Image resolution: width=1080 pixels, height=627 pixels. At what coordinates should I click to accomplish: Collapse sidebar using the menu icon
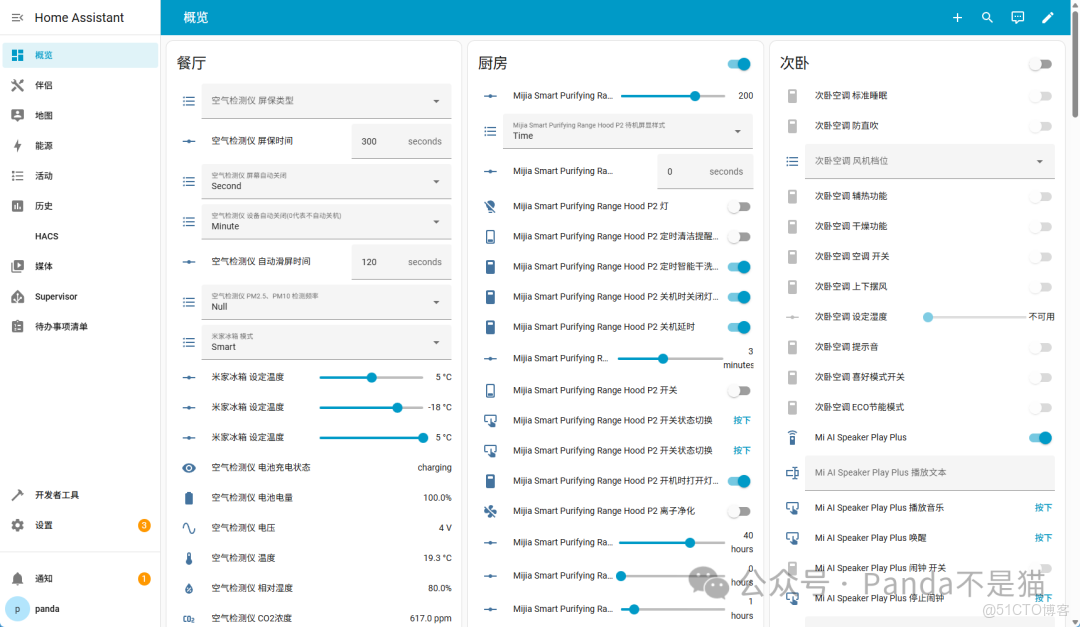(17, 17)
